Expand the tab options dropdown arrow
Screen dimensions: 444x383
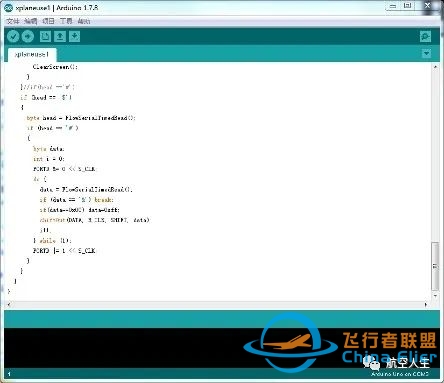[426, 54]
